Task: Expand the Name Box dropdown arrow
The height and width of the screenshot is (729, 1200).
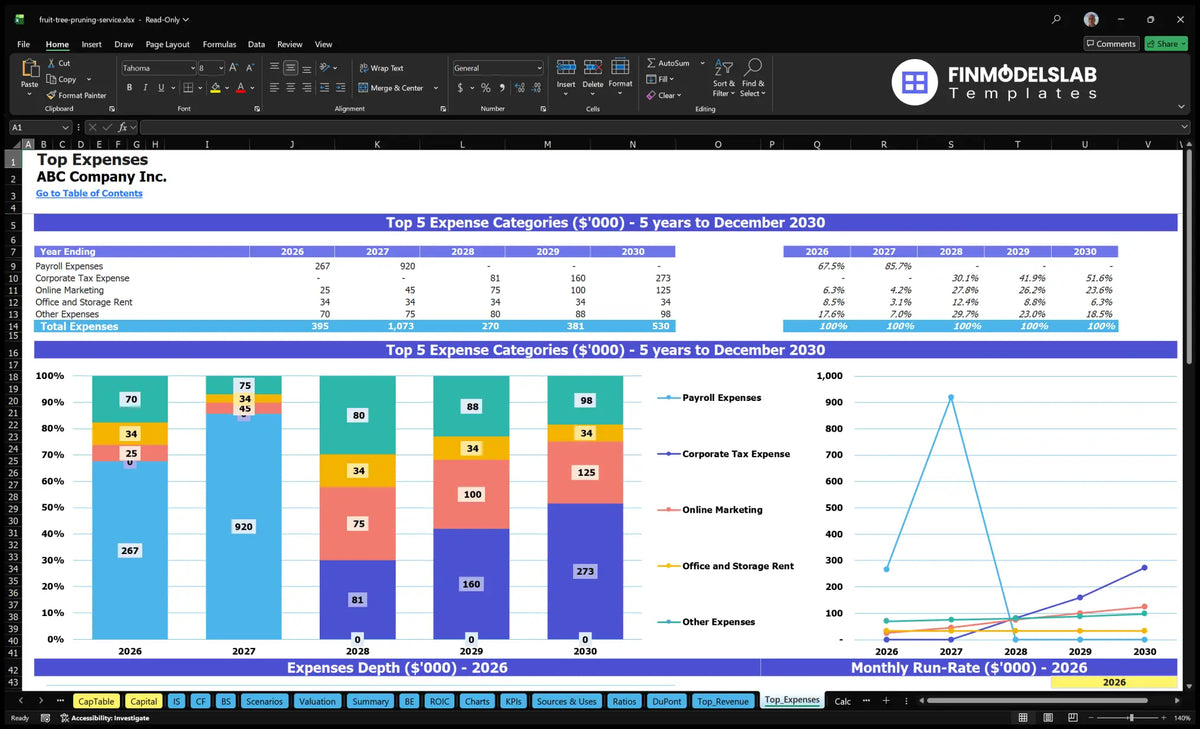Action: pyautogui.click(x=65, y=127)
